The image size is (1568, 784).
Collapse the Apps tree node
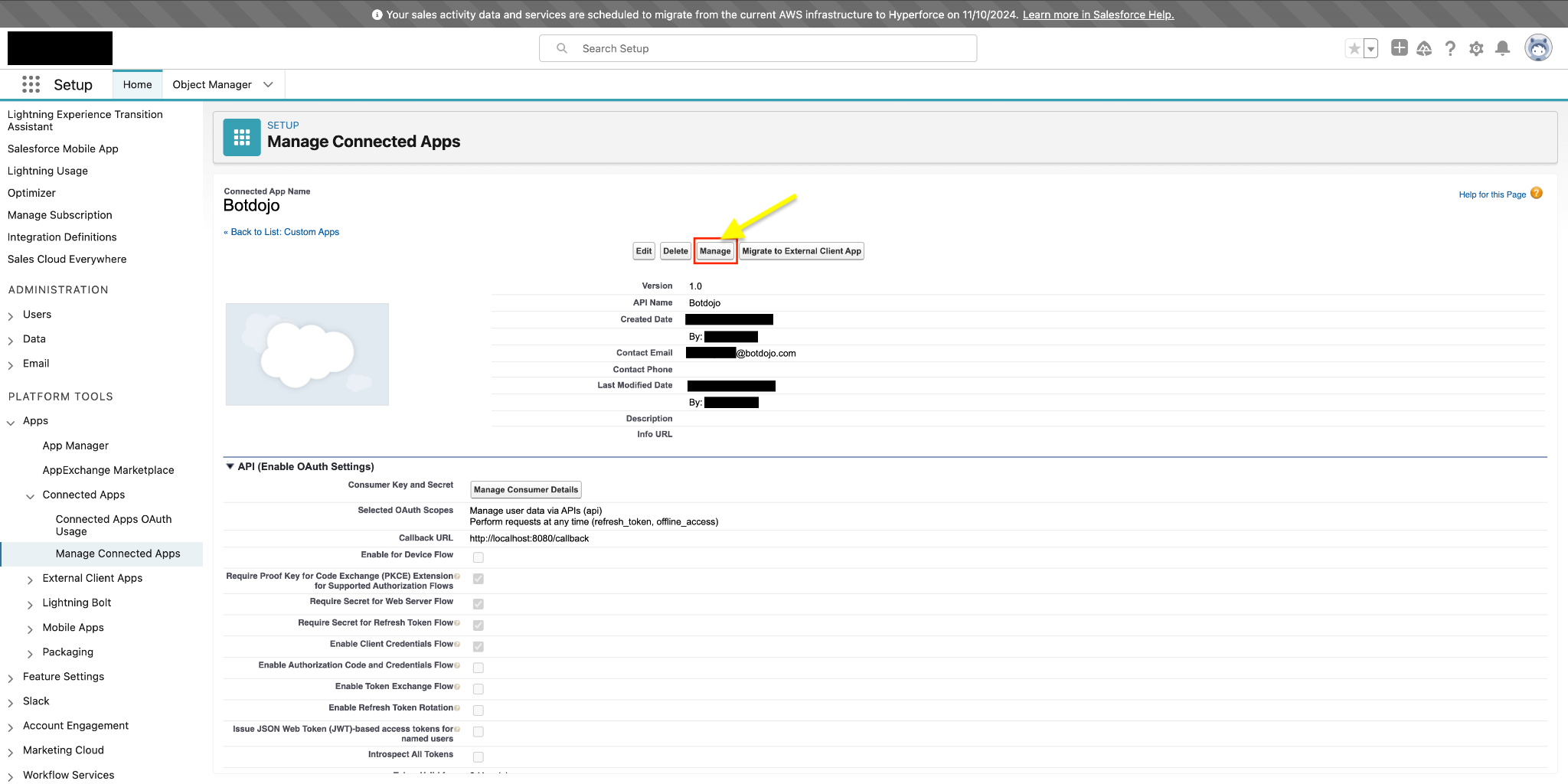click(11, 422)
